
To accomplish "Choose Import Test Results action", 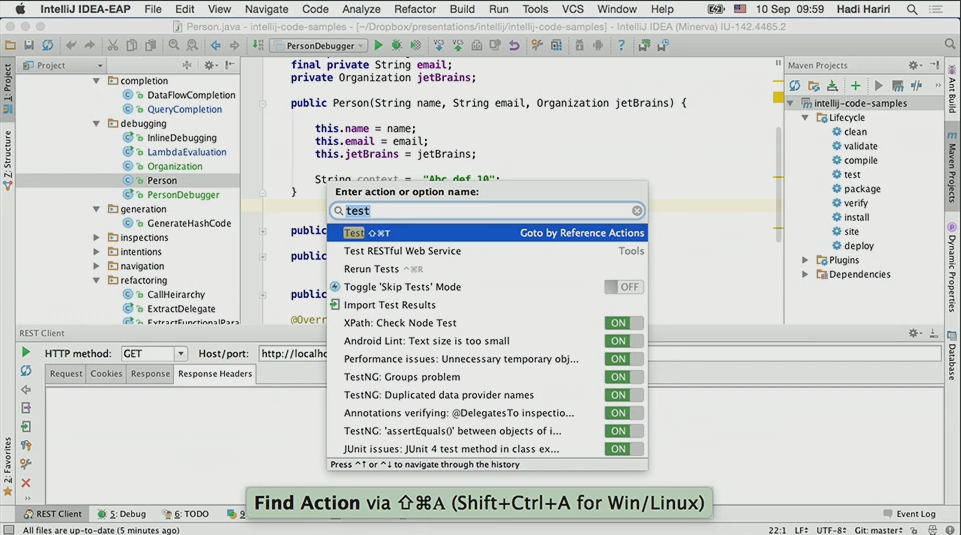I will [x=487, y=305].
